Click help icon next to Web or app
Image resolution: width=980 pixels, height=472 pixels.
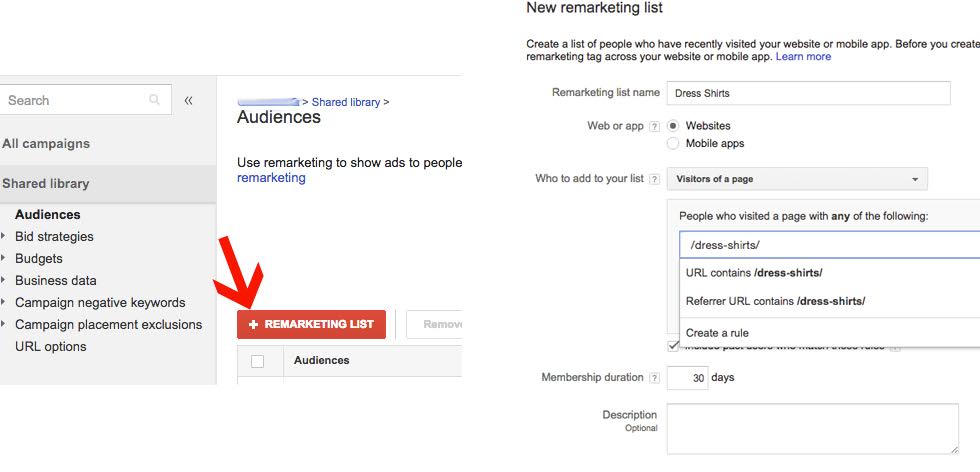(x=654, y=127)
